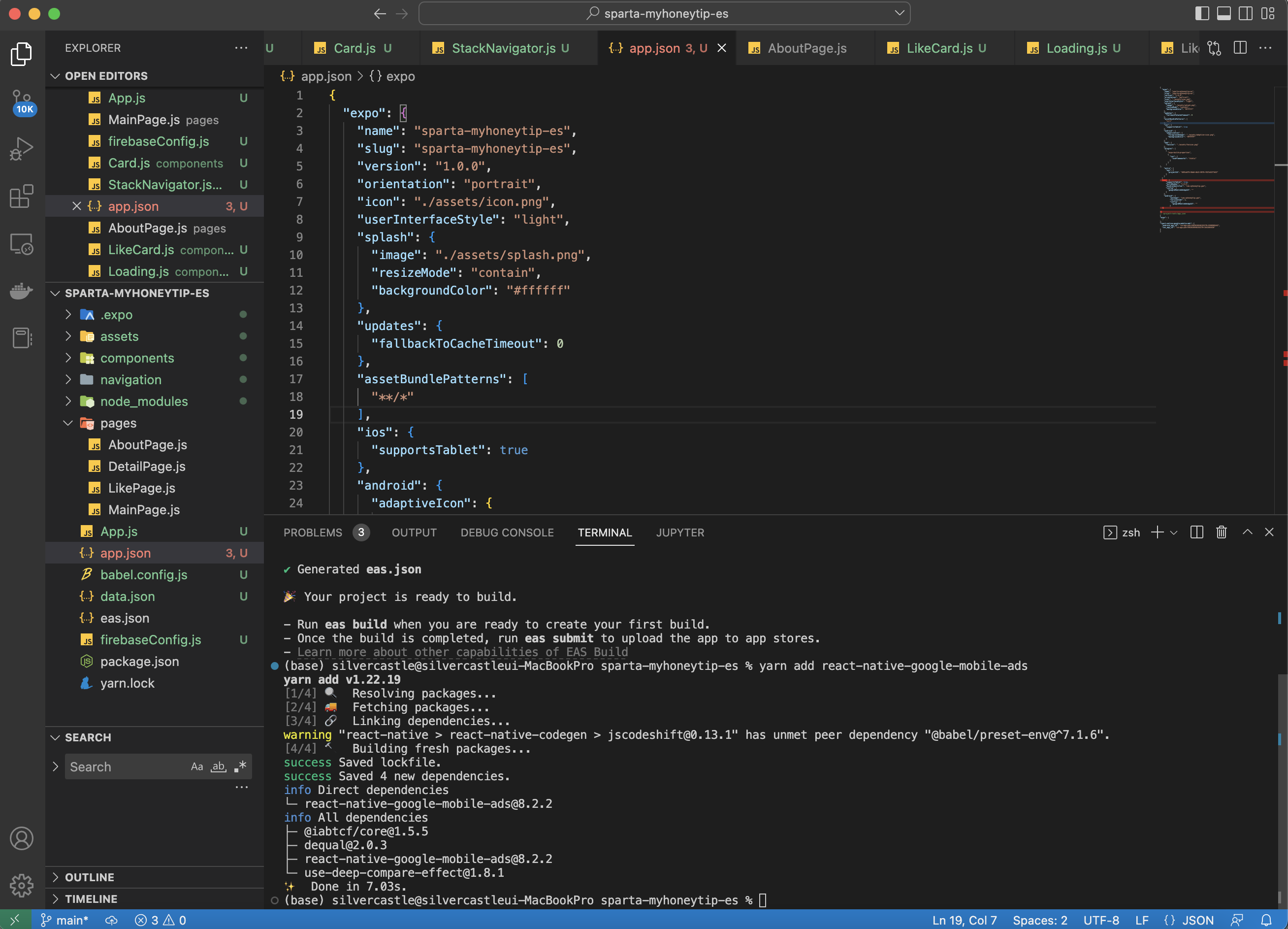The image size is (1288, 929).
Task: Split the terminal pane
Action: tap(1196, 532)
